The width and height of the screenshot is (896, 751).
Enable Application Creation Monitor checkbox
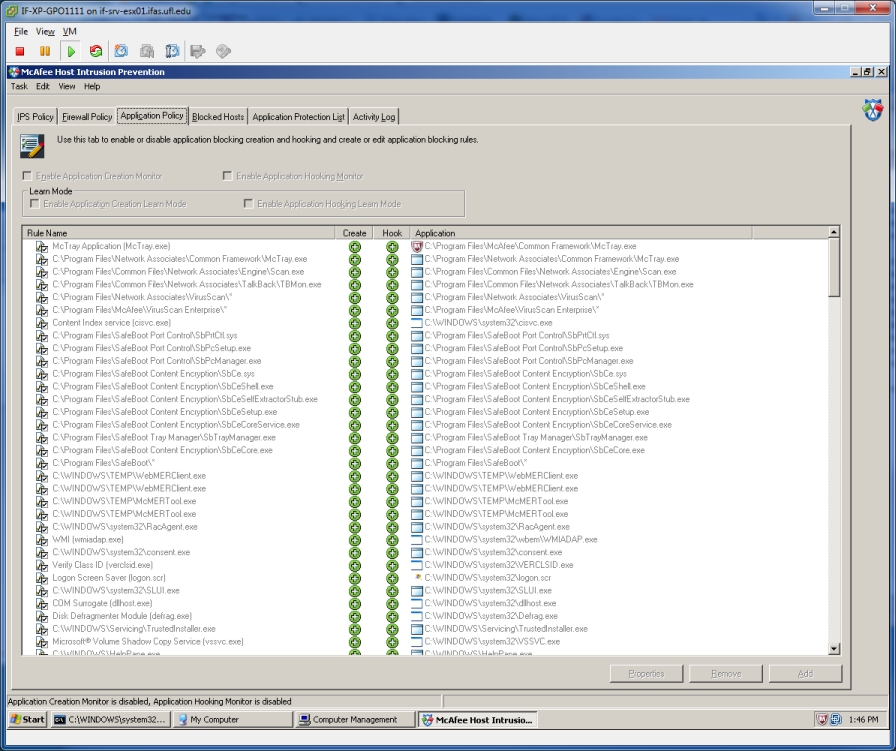[27, 176]
